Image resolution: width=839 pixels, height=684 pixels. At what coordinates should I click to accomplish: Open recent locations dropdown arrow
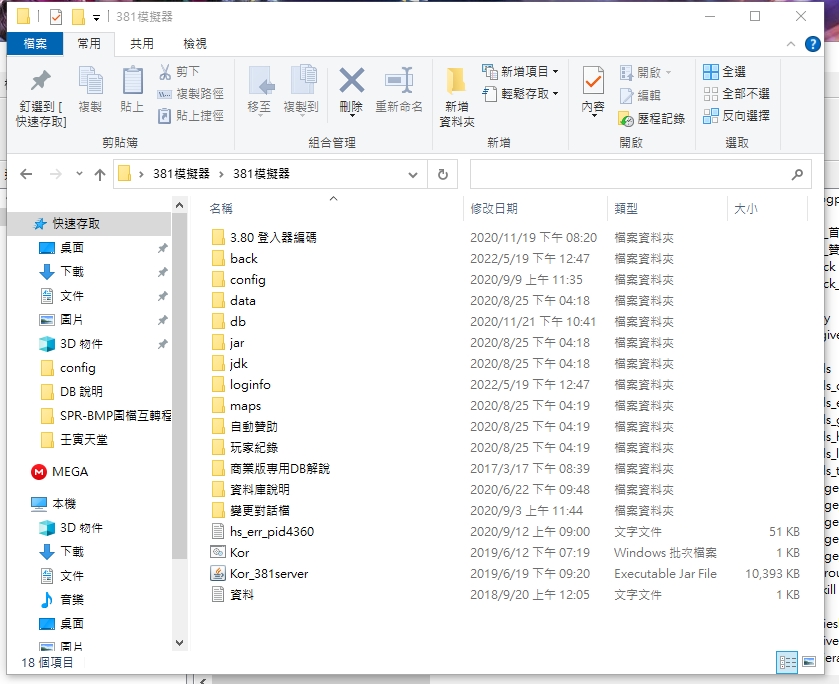click(x=79, y=173)
